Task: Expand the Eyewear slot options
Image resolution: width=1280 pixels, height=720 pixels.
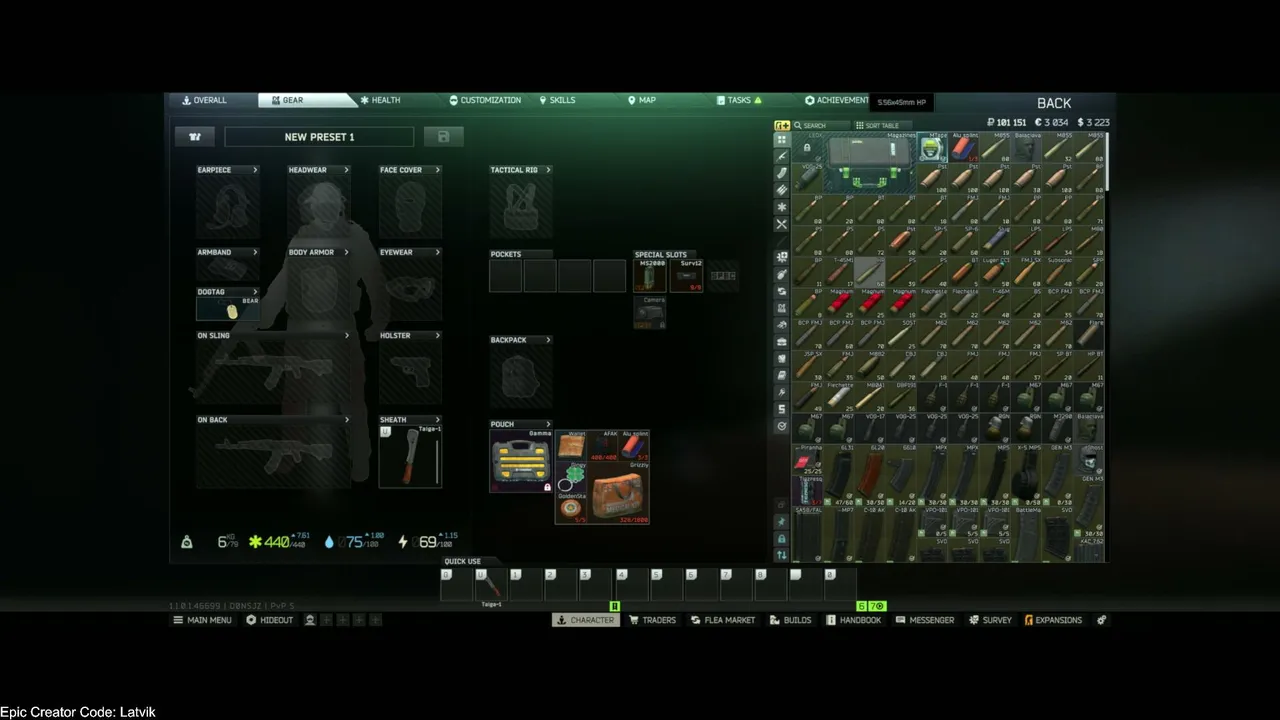Action: pos(438,252)
